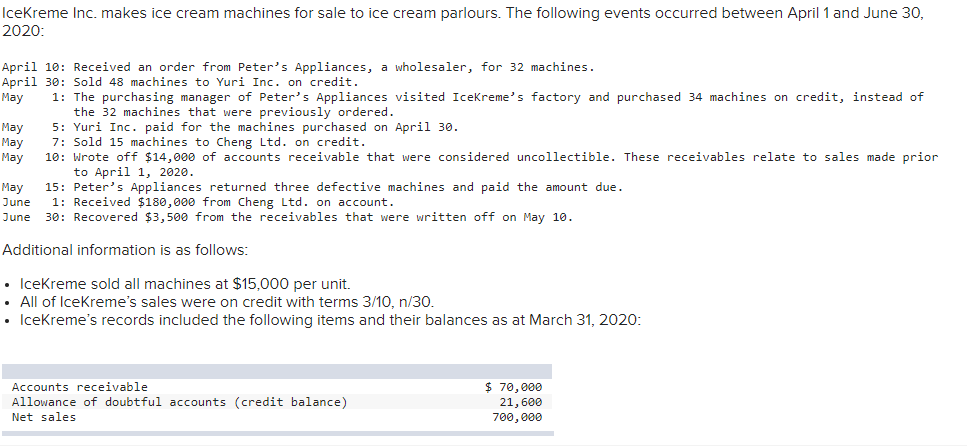Image resolution: width=967 pixels, height=448 pixels.
Task: Select the June 30 recovered $3,500 line
Action: [x=287, y=217]
